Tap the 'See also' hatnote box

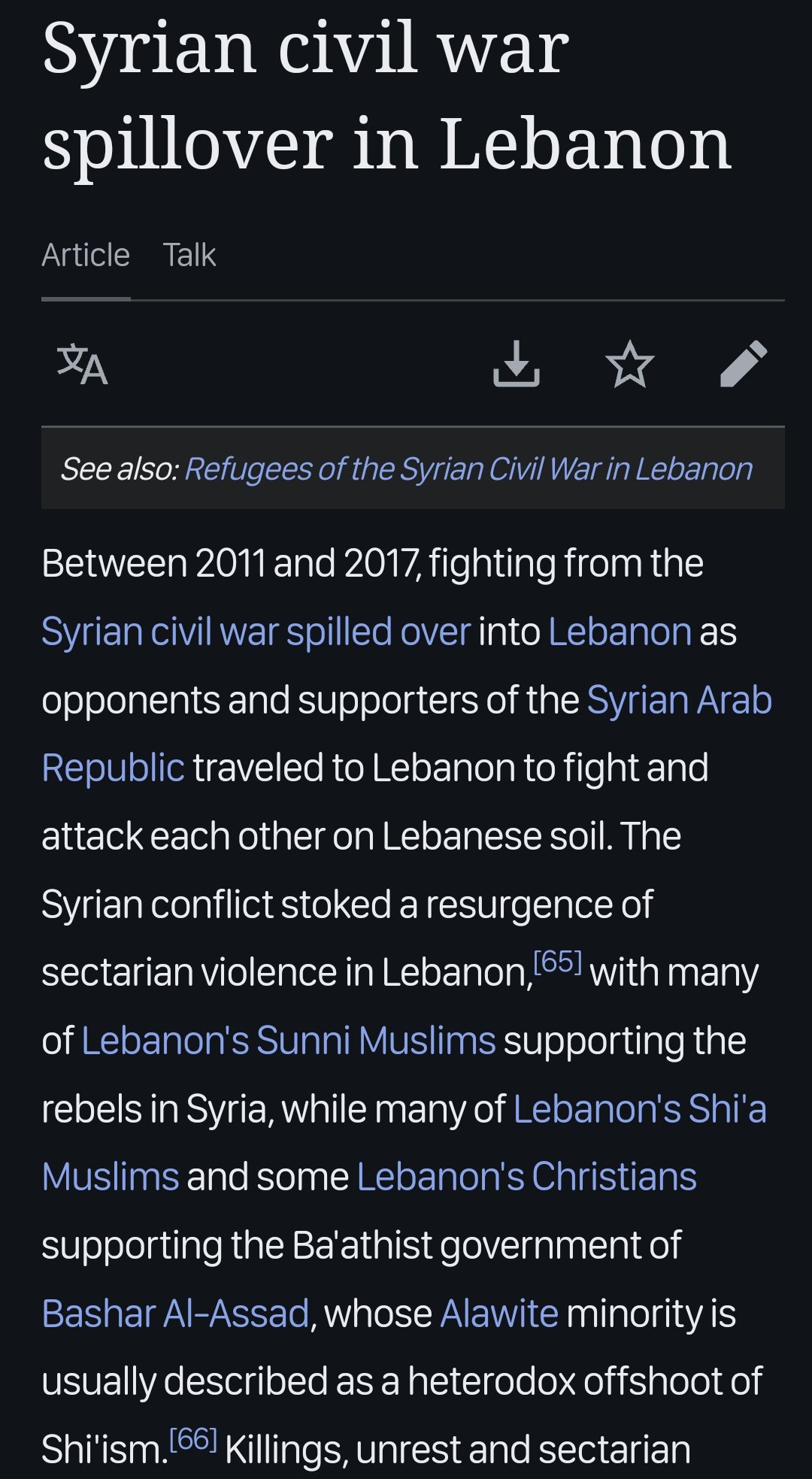[413, 468]
